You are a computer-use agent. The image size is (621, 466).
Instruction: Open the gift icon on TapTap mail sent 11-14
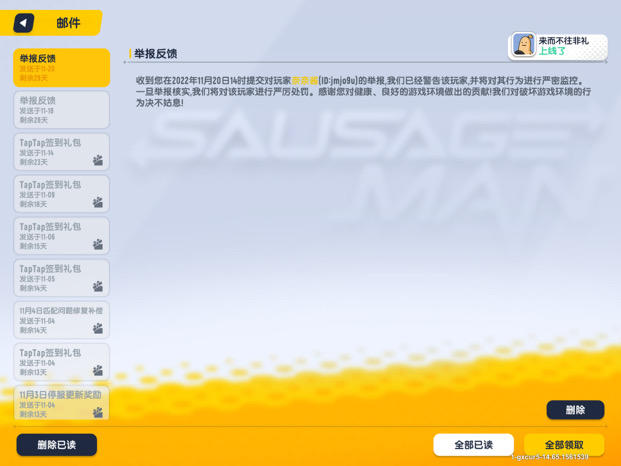(97, 160)
